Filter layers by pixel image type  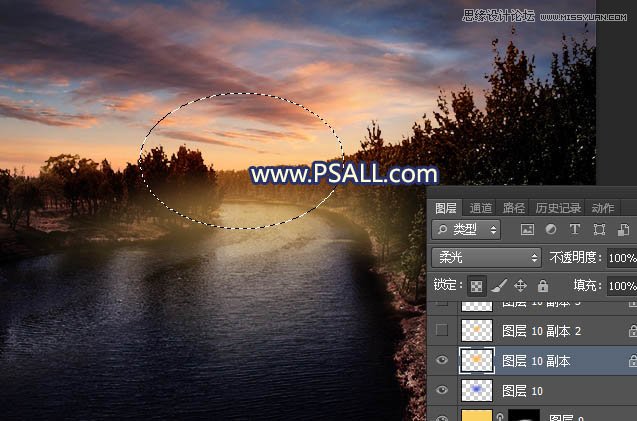(527, 230)
